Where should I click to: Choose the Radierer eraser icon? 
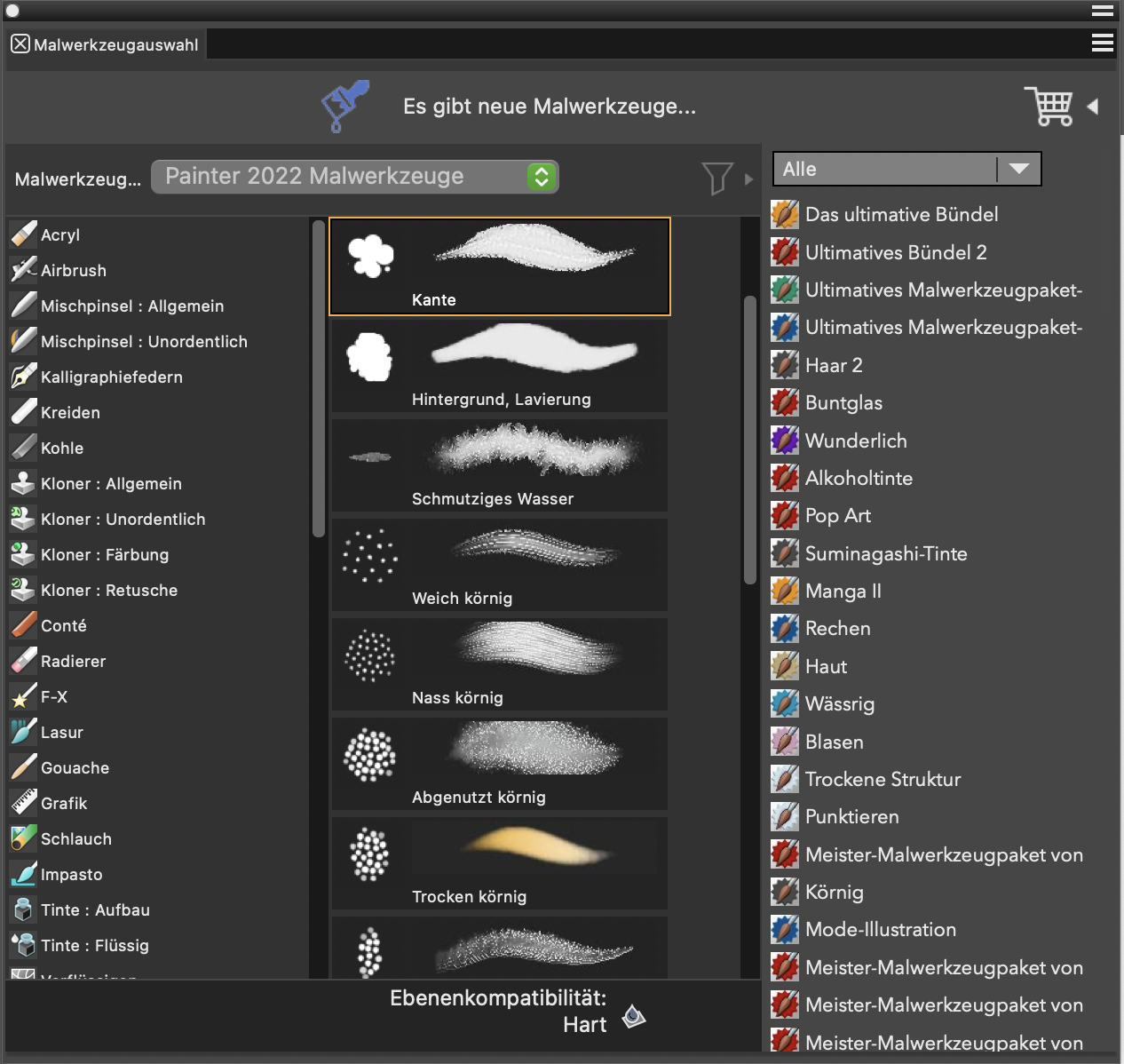[23, 661]
